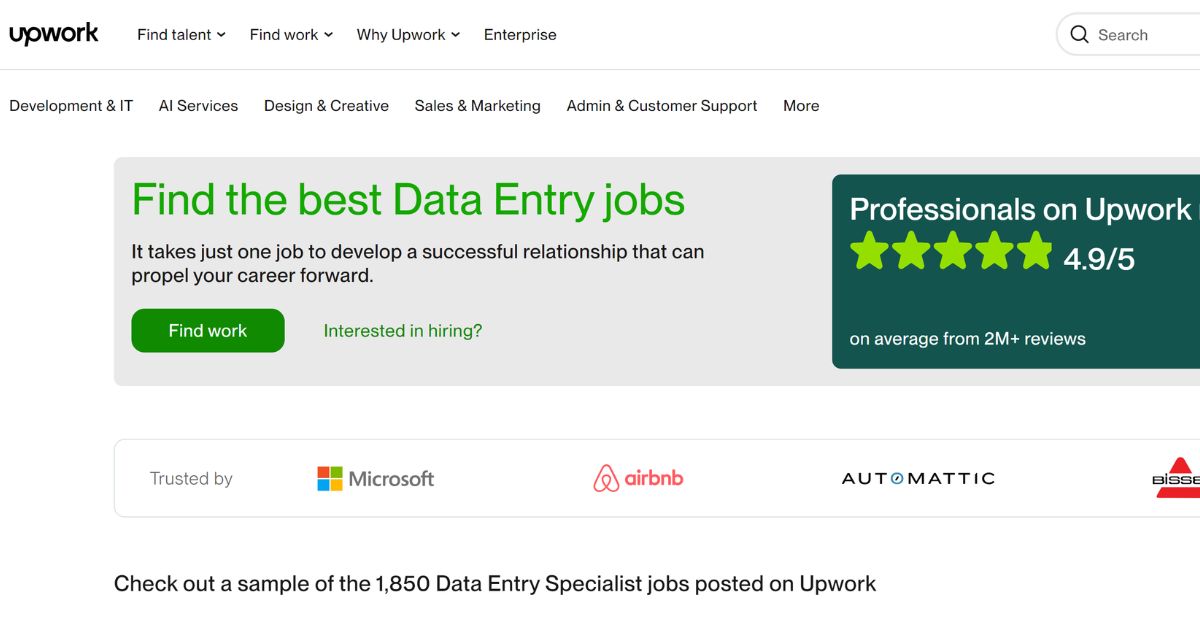The height and width of the screenshot is (630, 1200).
Task: Select the Development & IT category
Action: (70, 105)
